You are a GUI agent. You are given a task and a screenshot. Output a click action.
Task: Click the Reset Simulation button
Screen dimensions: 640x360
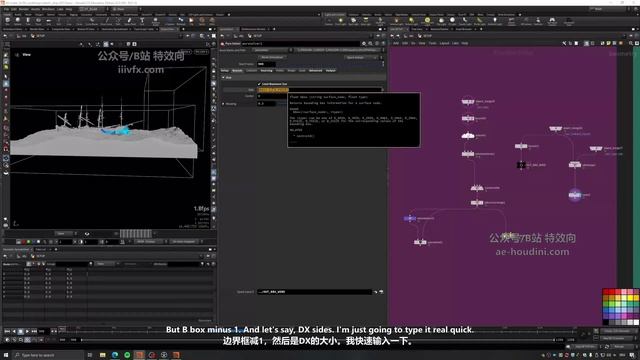pos(272,58)
